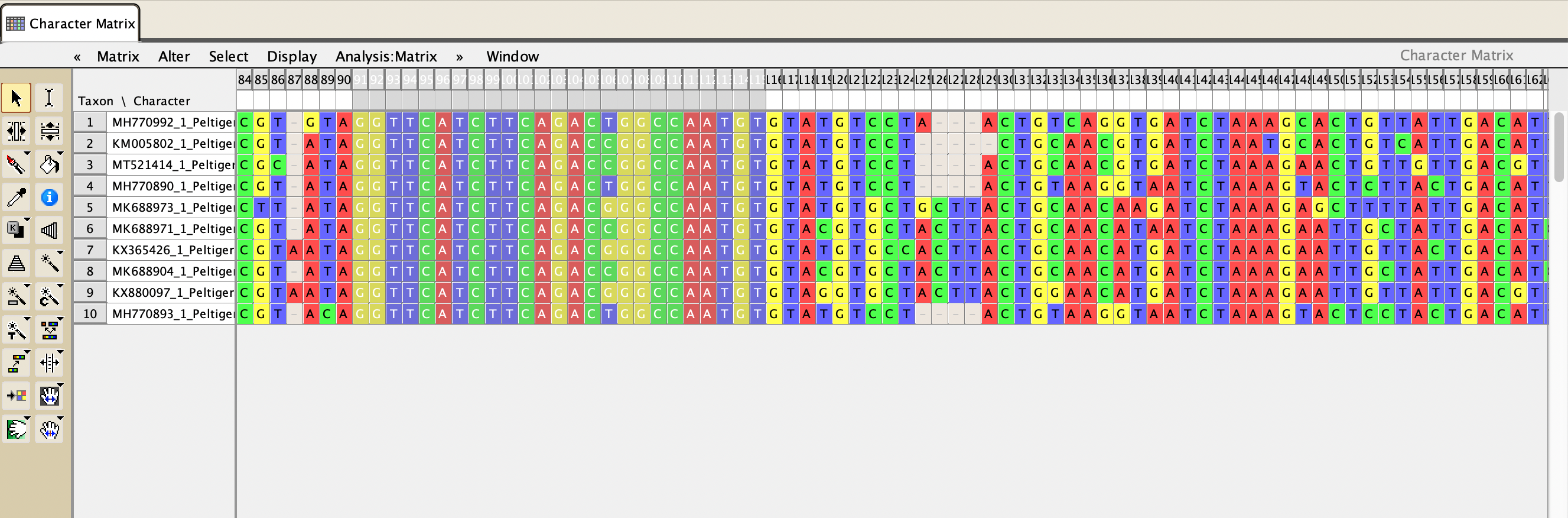Select the K black-square shading tool
1568x518 pixels.
tap(16, 231)
